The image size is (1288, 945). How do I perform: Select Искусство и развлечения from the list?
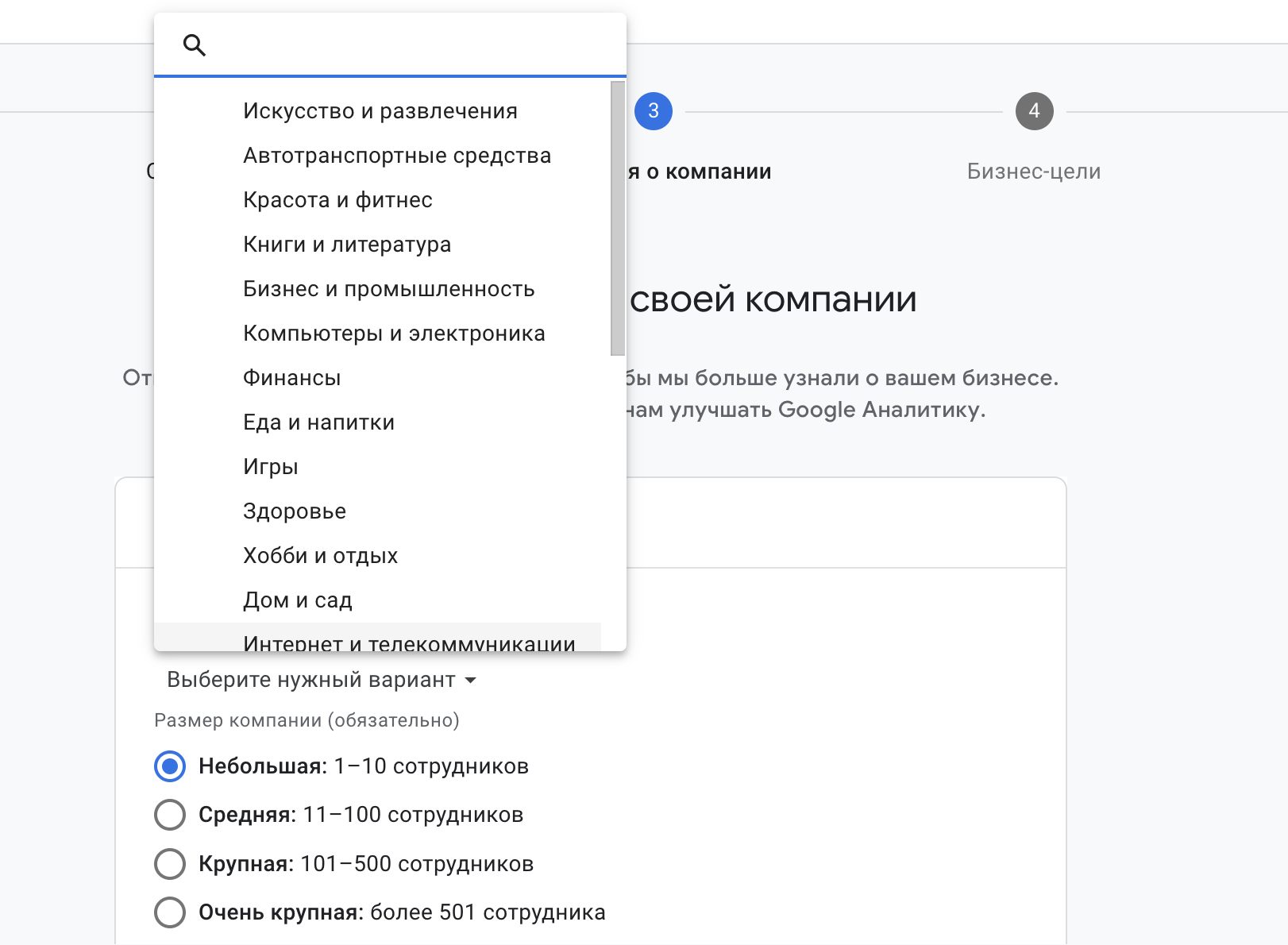380,111
